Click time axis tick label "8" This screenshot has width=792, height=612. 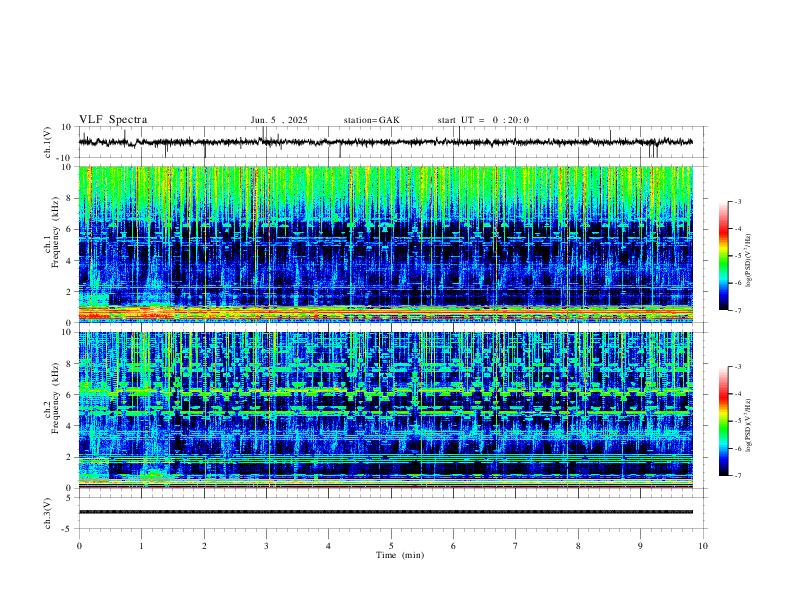[x=578, y=546]
